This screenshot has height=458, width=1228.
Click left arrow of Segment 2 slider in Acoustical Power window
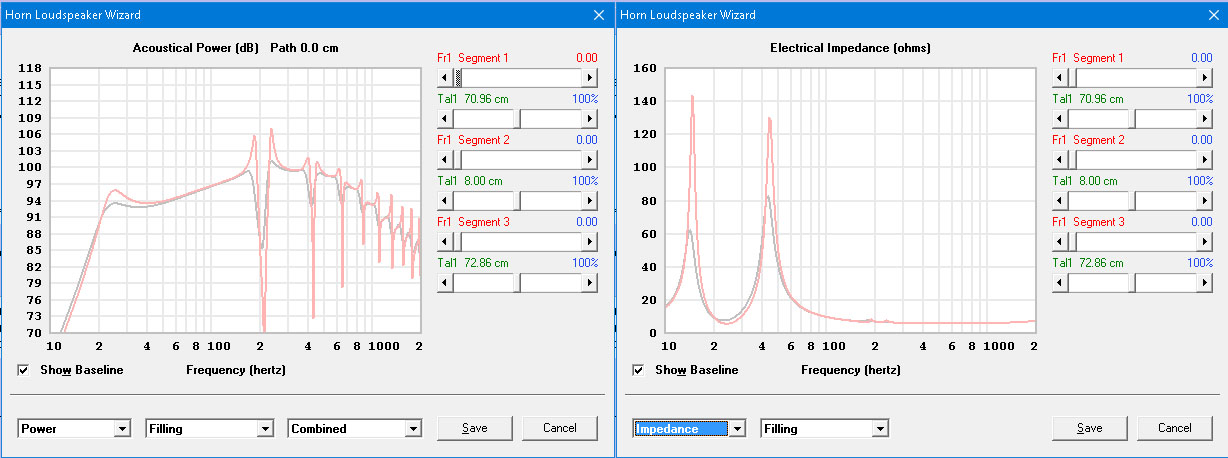(446, 159)
